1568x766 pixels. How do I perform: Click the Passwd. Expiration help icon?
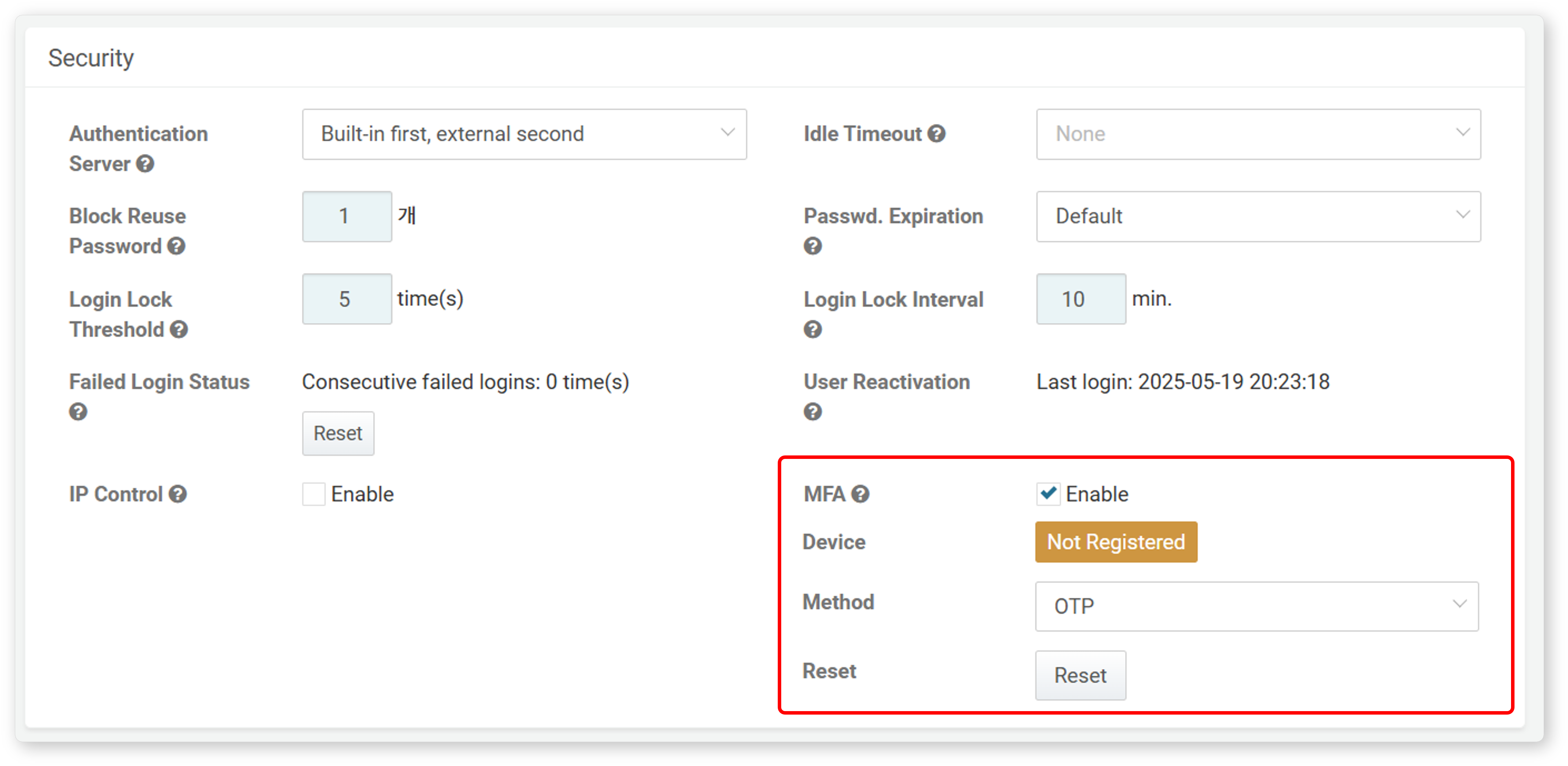[812, 246]
